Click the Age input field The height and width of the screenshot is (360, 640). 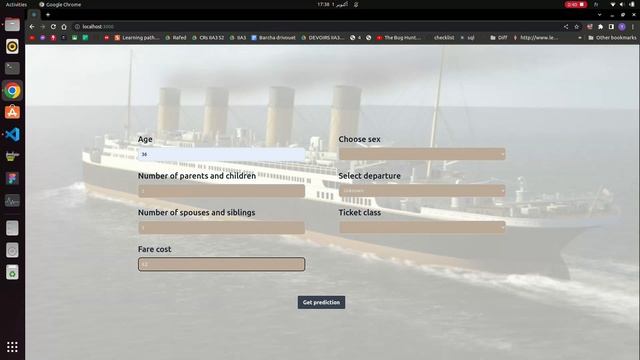click(221, 154)
